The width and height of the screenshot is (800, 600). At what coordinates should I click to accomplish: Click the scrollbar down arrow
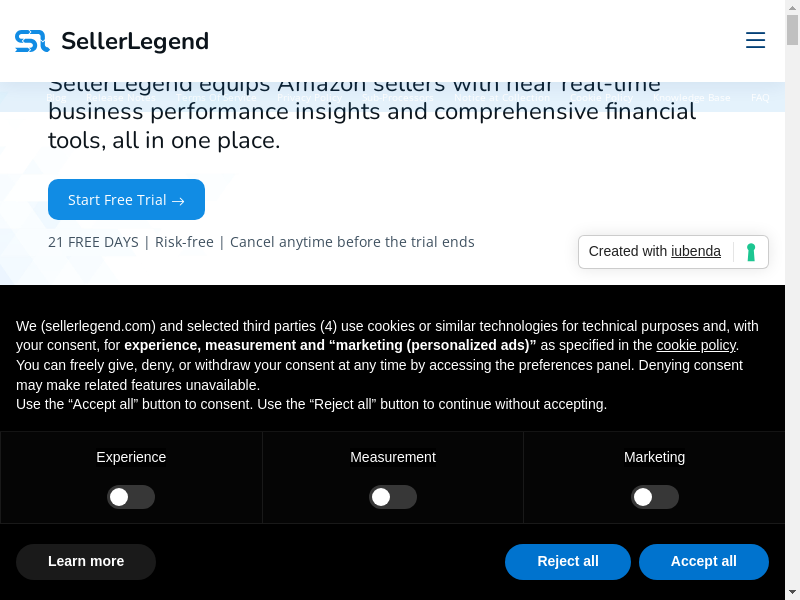click(793, 593)
